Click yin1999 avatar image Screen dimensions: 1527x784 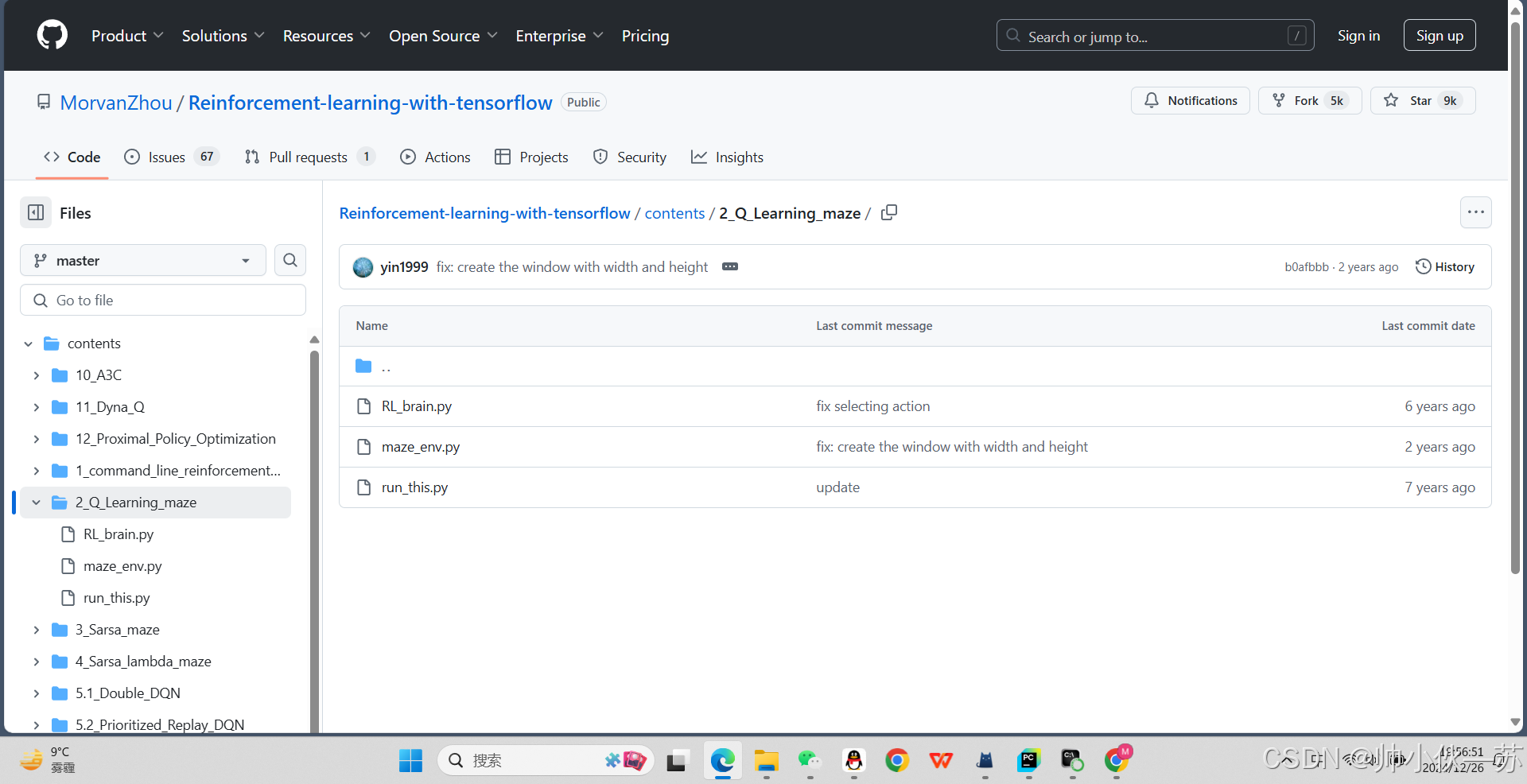click(x=363, y=267)
